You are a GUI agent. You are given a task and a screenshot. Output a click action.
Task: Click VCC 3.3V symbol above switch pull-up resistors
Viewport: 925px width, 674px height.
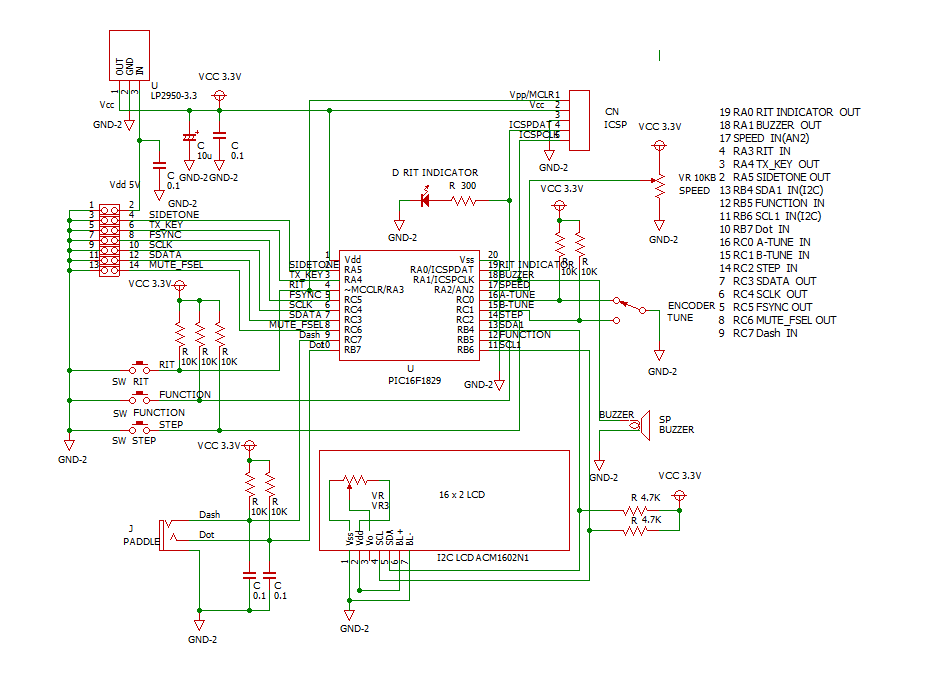[x=180, y=286]
